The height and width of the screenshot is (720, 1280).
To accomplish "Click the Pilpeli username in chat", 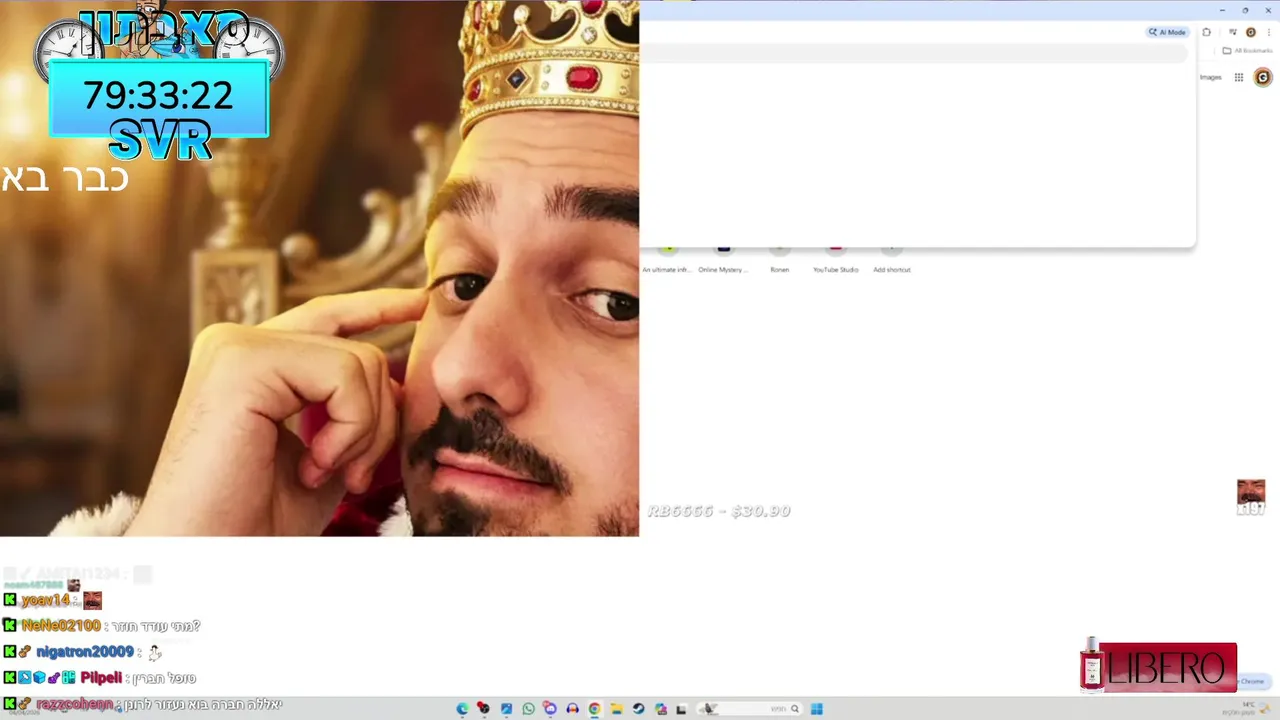I will (102, 678).
